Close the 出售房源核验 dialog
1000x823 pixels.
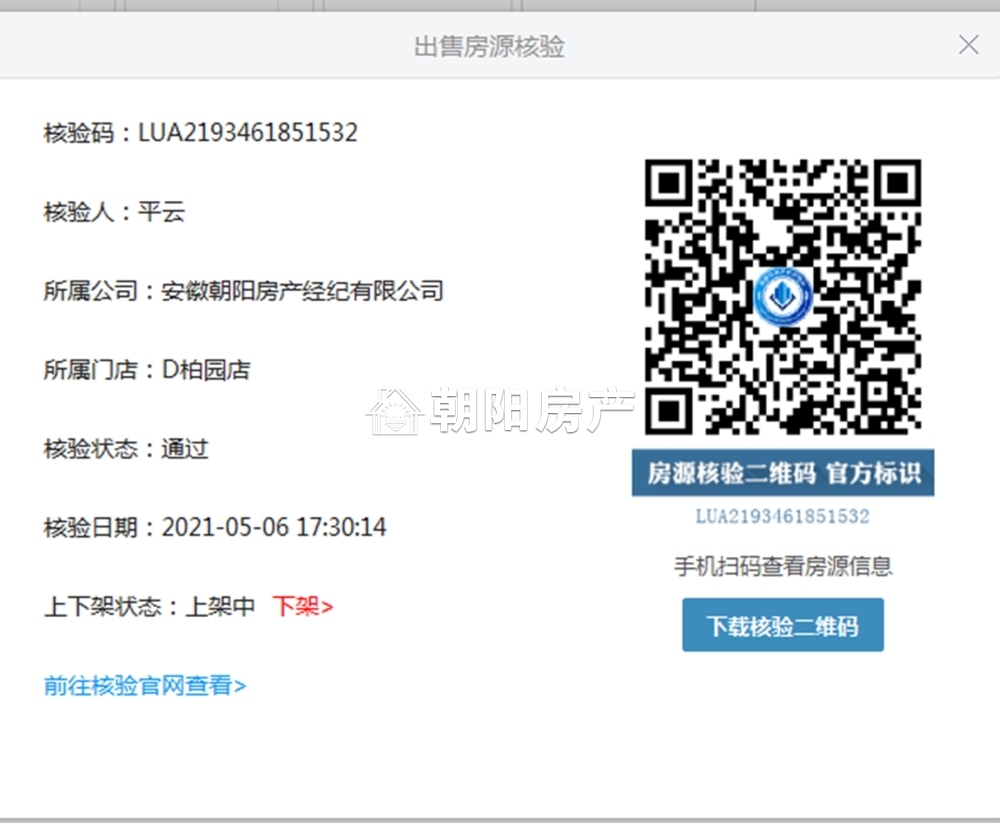(968, 45)
